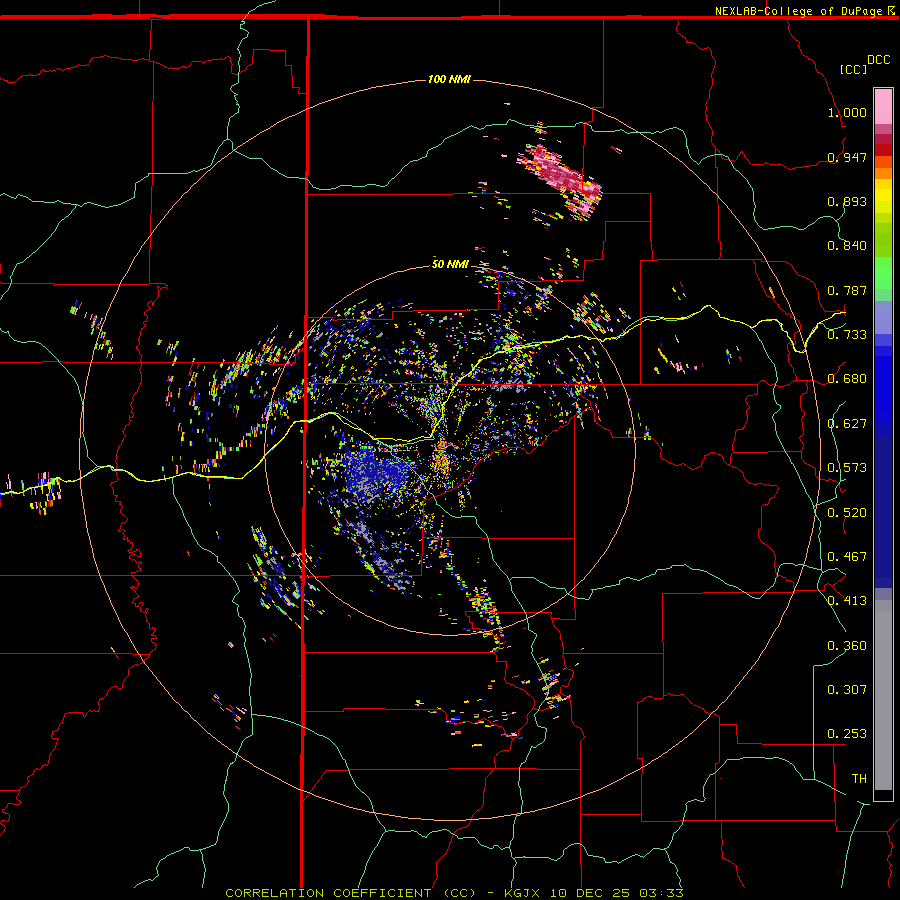Click the 0.733 scale value
The image size is (900, 900).
(847, 334)
